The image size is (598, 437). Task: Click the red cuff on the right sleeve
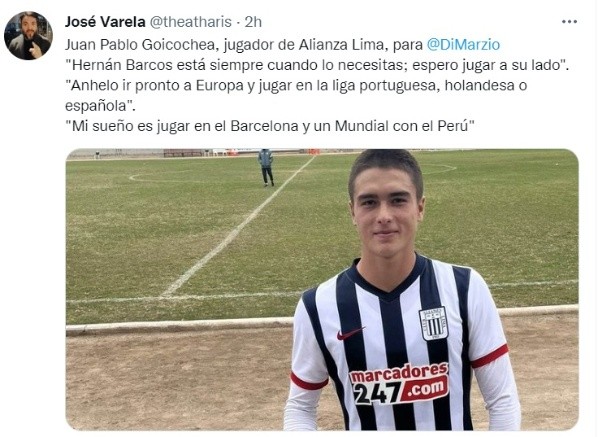pos(490,356)
